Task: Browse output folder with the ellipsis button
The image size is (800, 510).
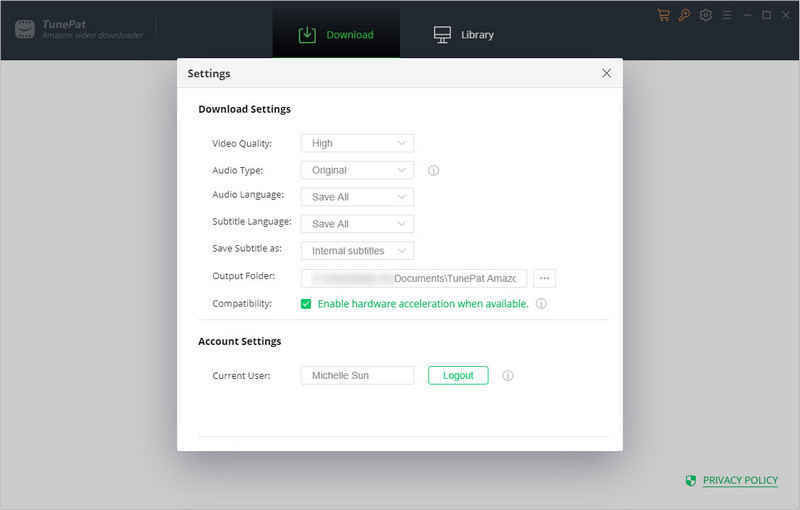Action: click(x=544, y=278)
